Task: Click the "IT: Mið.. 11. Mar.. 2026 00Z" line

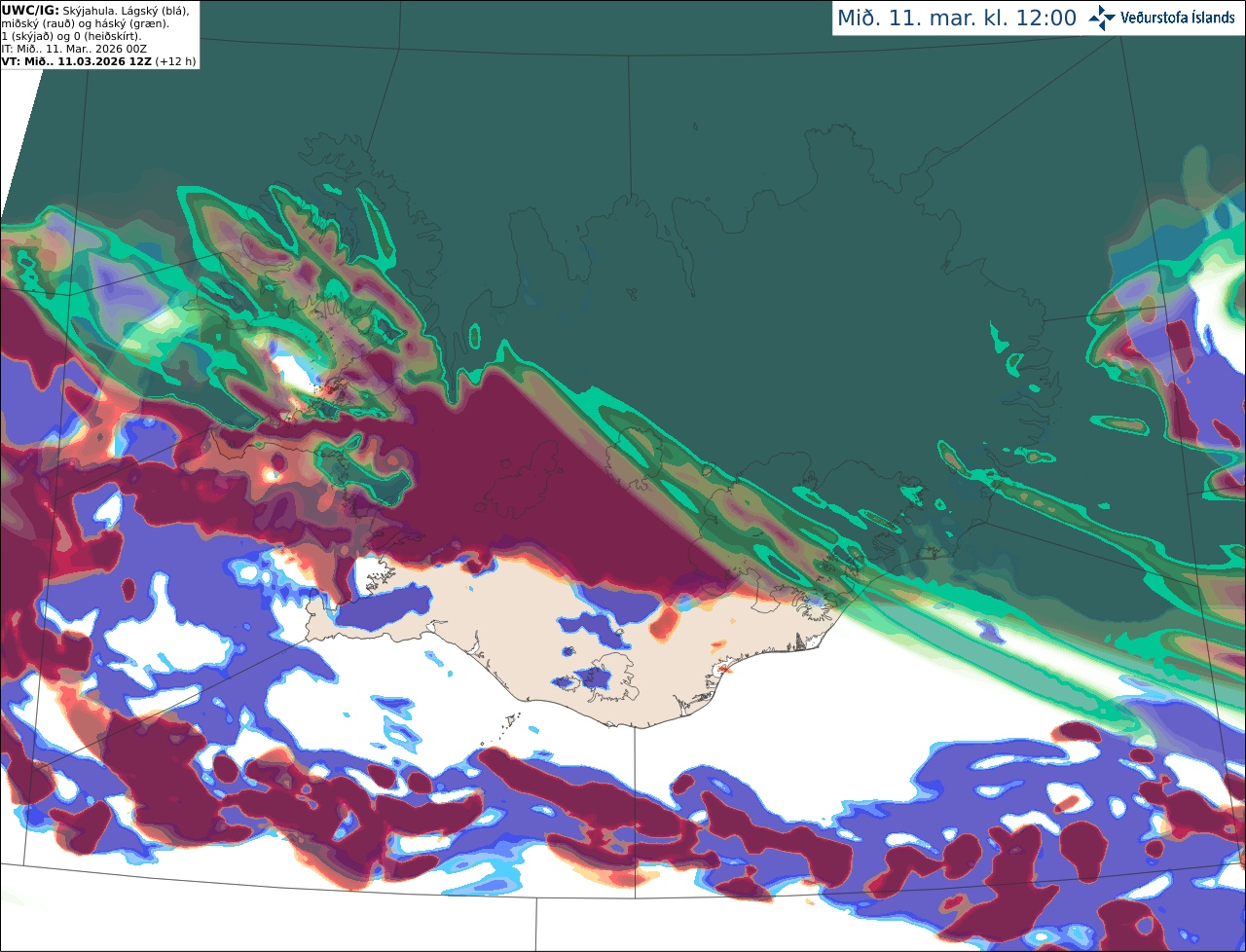Action: (x=76, y=48)
